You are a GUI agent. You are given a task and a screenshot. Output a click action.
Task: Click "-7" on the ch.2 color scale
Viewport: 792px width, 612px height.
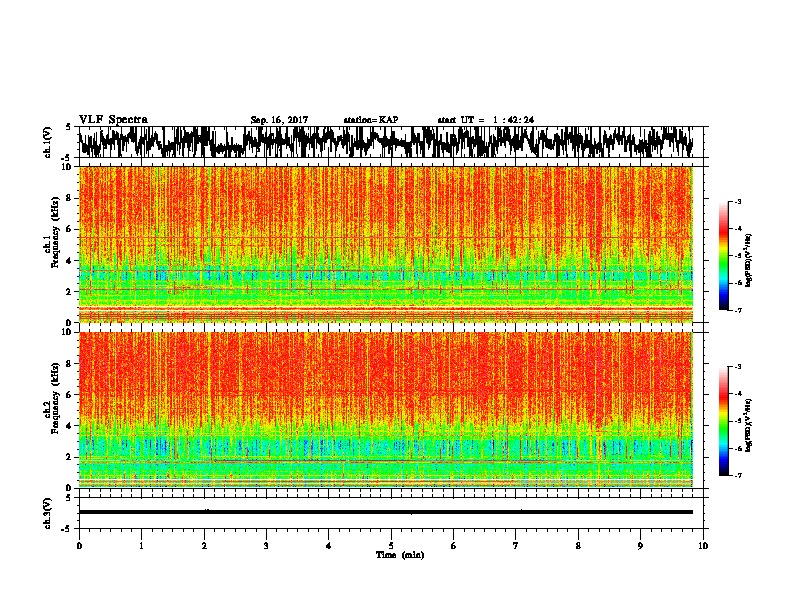(x=737, y=475)
